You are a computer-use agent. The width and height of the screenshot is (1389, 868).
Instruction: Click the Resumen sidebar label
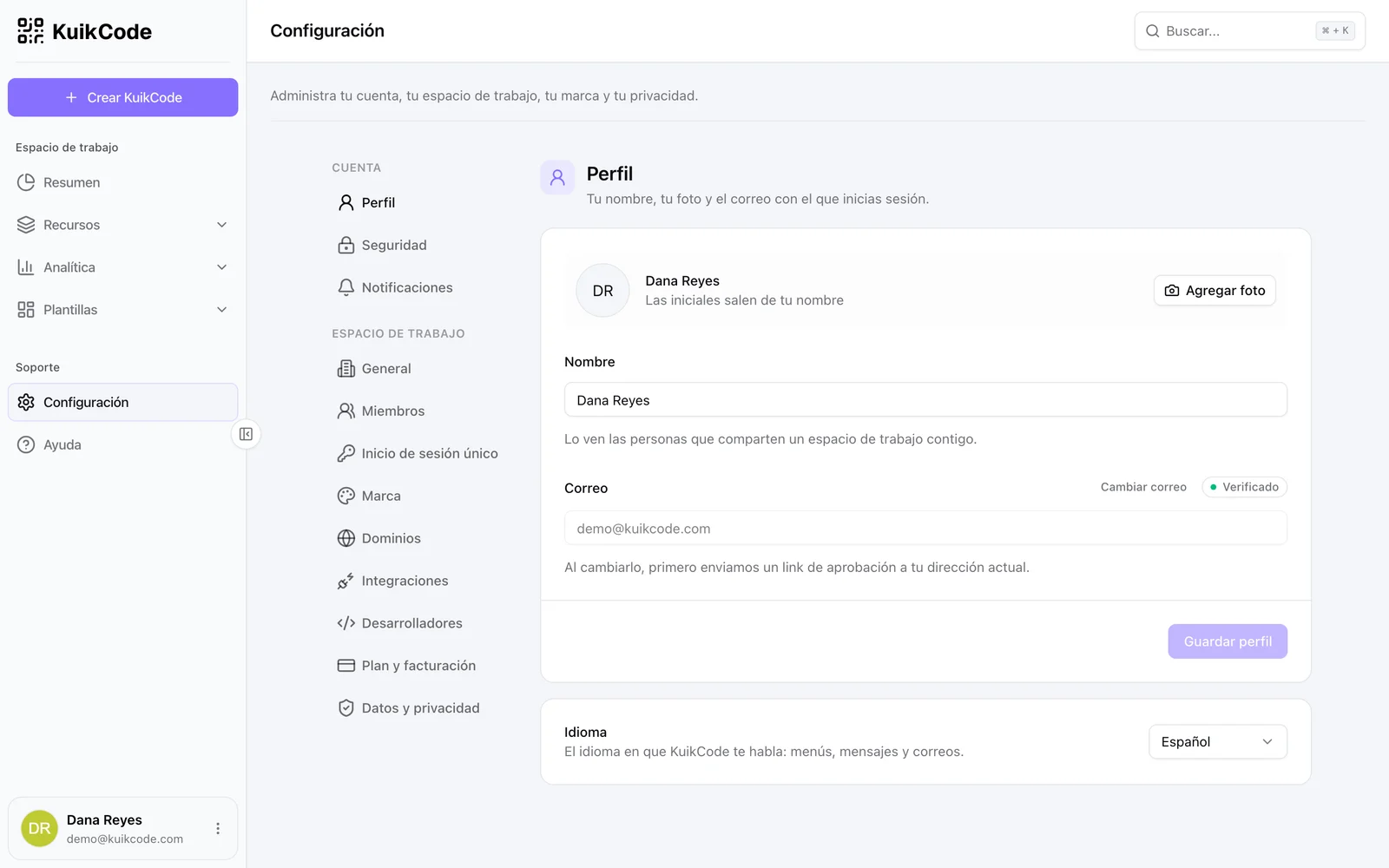click(72, 182)
